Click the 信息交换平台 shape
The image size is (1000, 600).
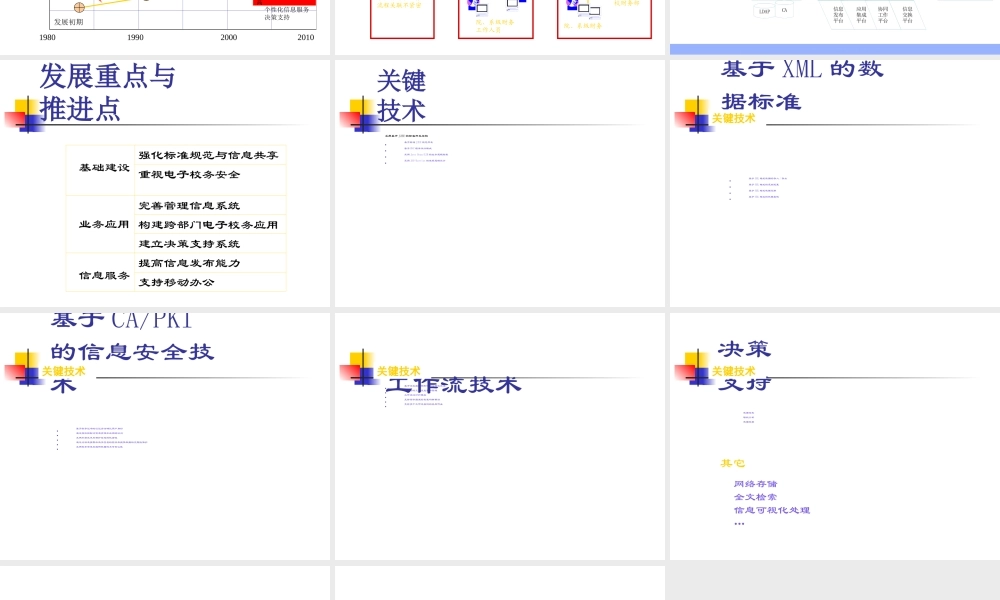(x=906, y=14)
